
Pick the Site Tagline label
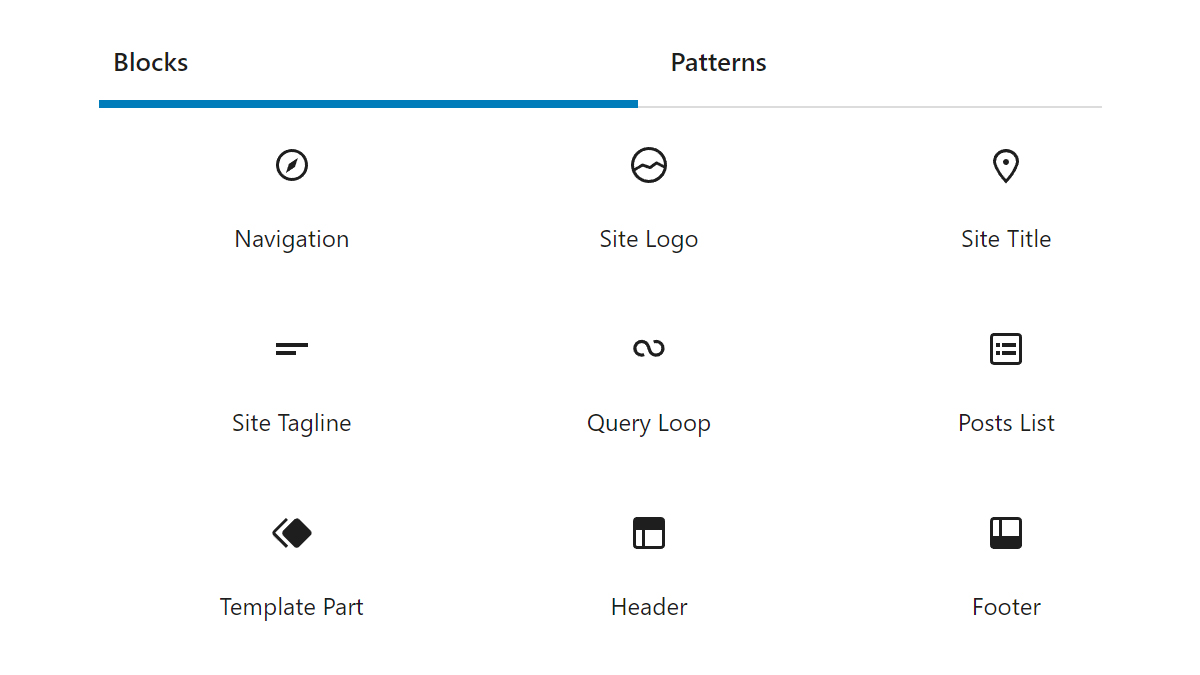292,423
